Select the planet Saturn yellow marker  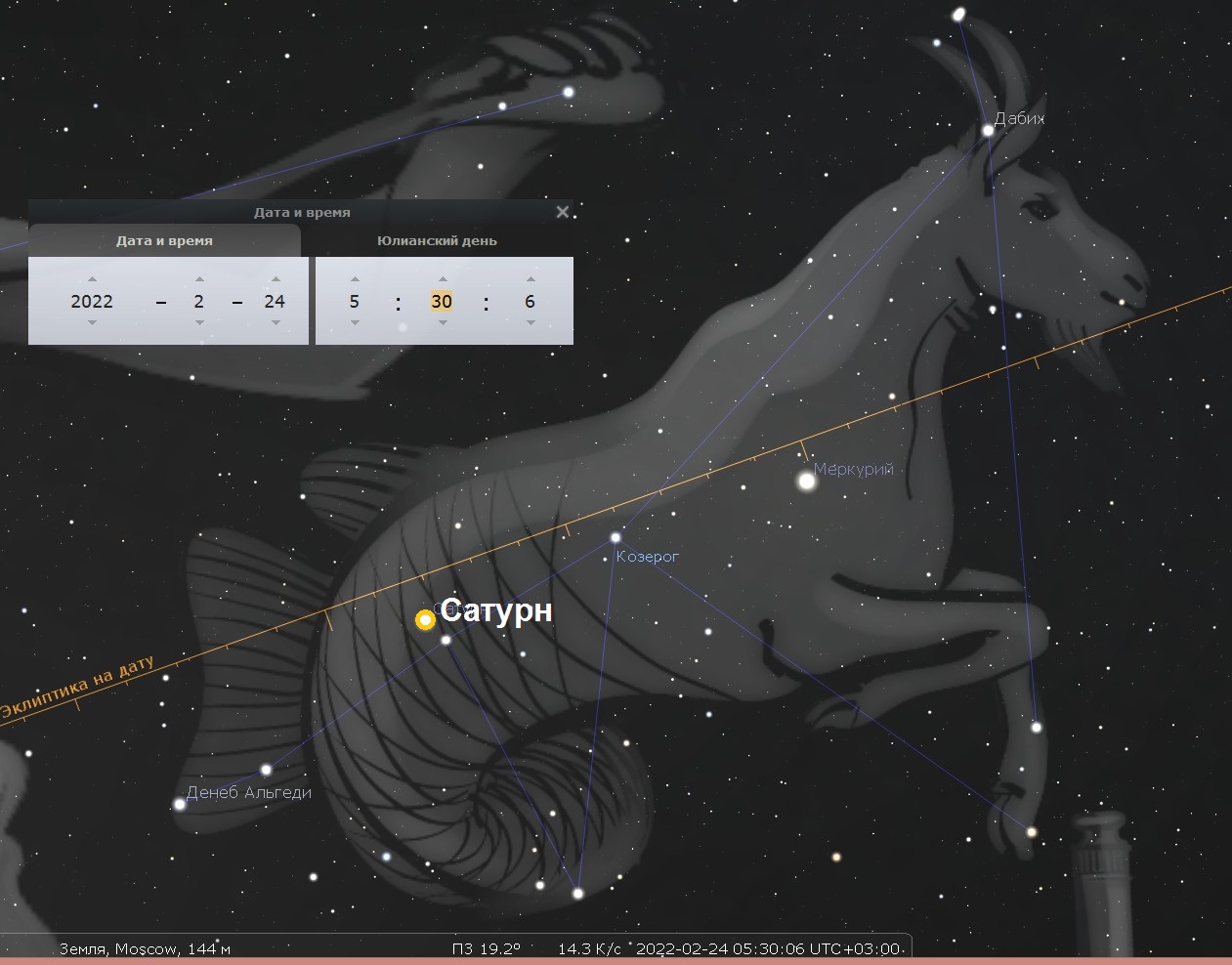pyautogui.click(x=425, y=619)
